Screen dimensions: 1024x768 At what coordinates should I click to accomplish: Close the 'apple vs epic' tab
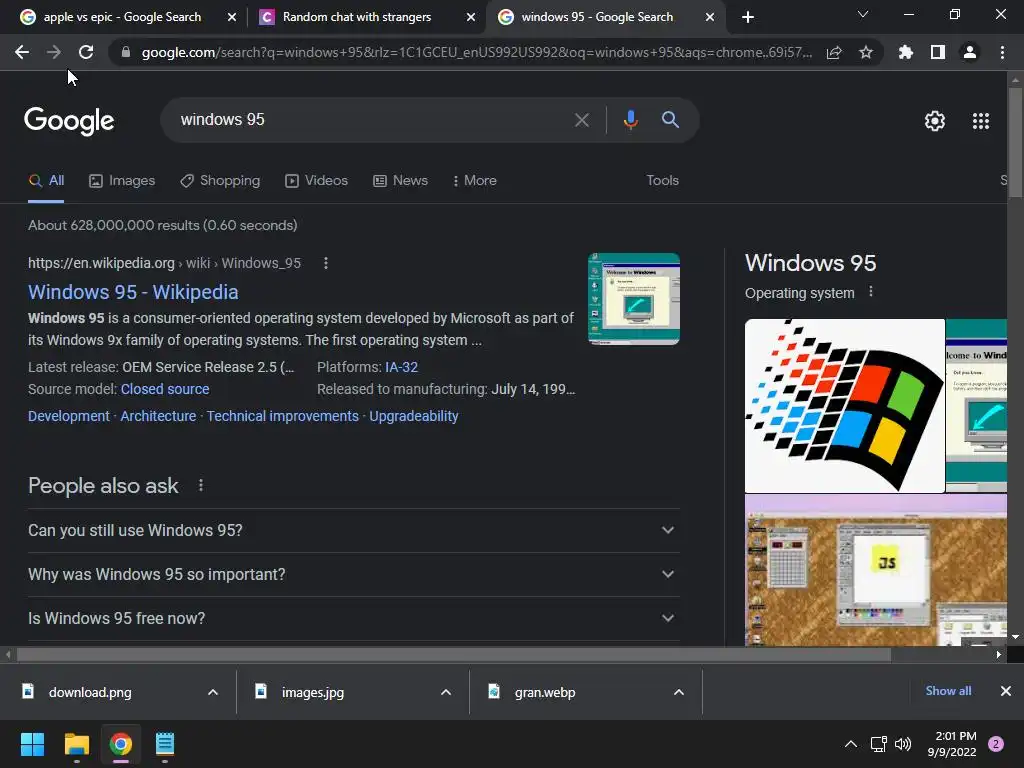point(232,17)
